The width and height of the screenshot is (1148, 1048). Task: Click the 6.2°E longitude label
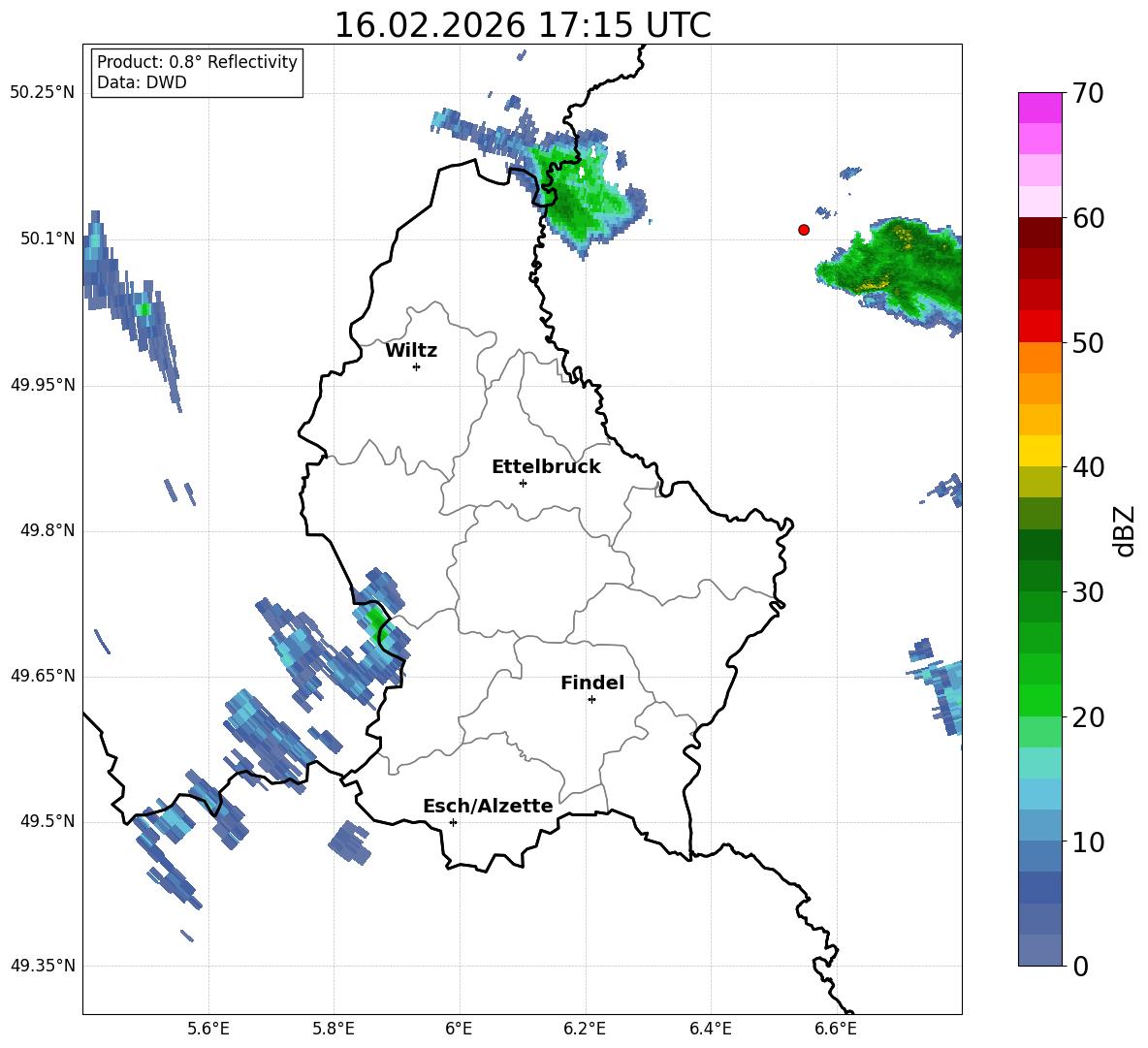[585, 1029]
